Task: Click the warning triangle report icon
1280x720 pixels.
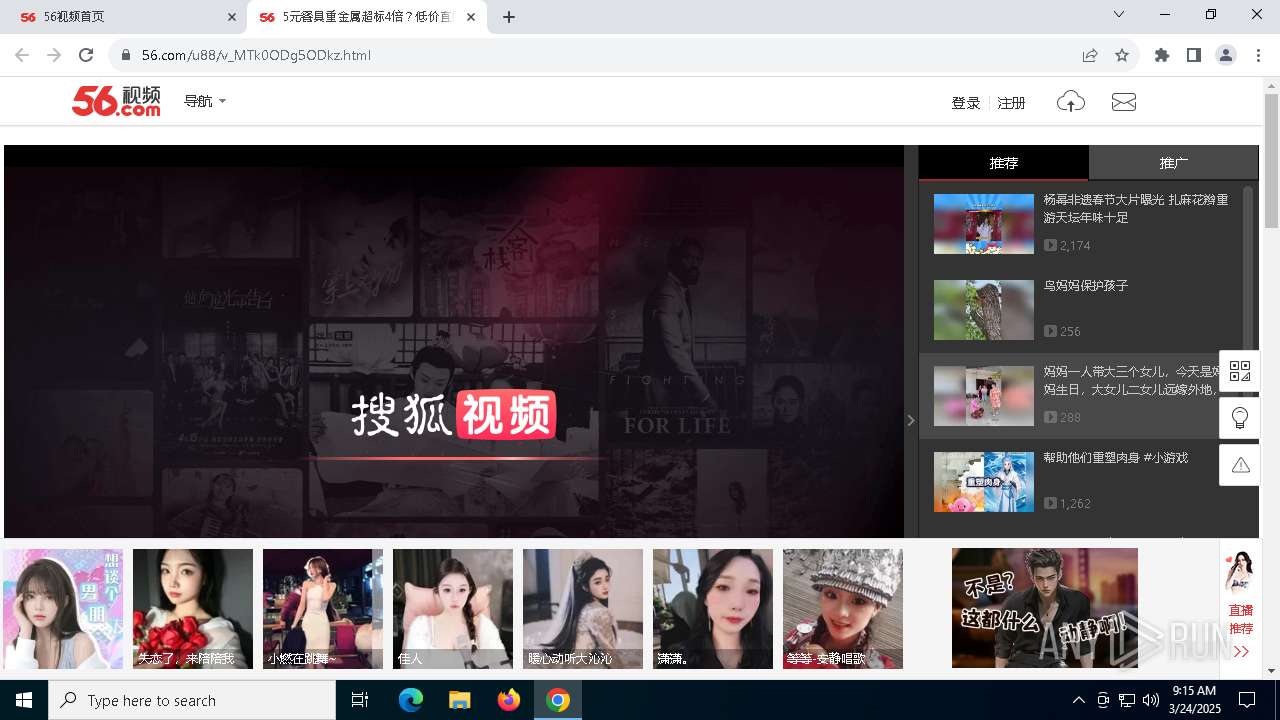Action: 1240,465
